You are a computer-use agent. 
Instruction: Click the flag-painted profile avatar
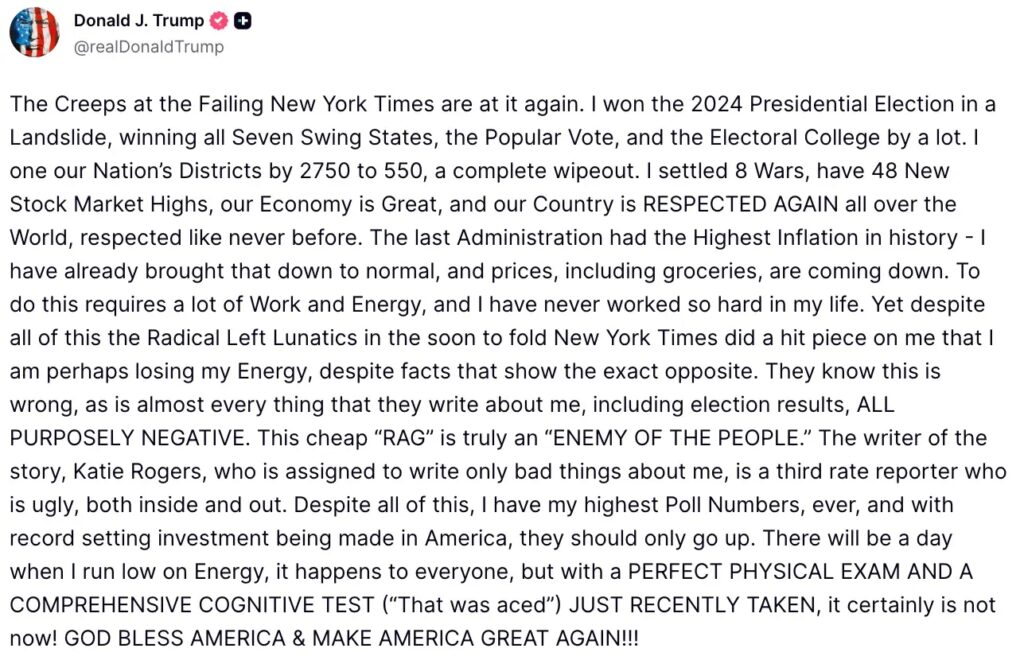pyautogui.click(x=34, y=32)
